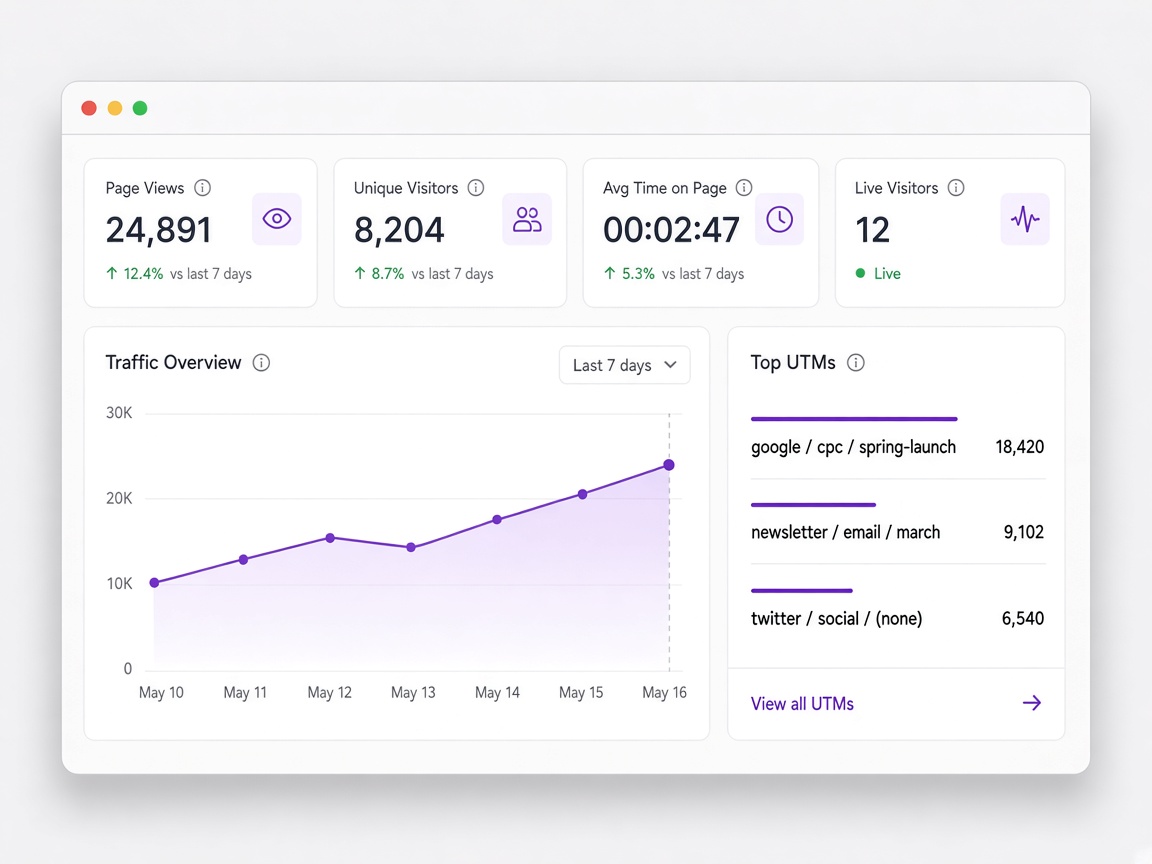Click the 24,891 page views value
The image size is (1152, 864).
[159, 230]
